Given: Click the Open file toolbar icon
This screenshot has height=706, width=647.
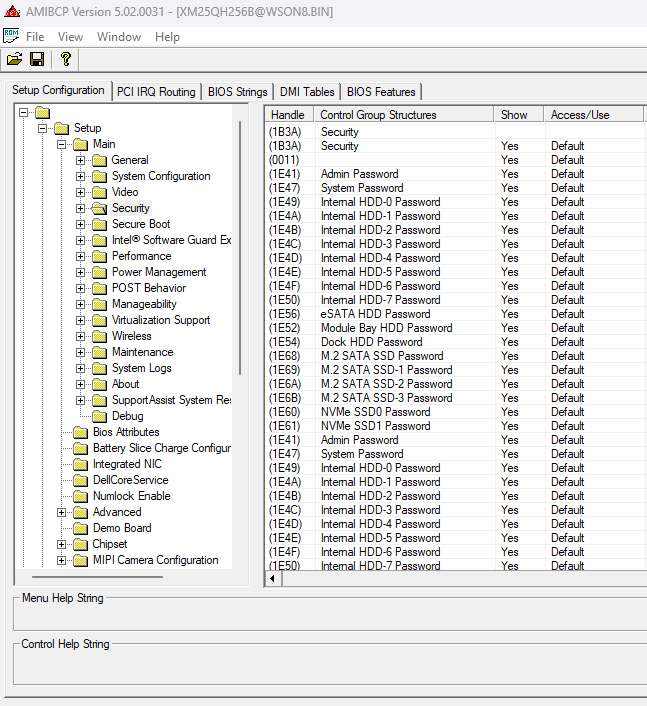Looking at the screenshot, I should 14,60.
